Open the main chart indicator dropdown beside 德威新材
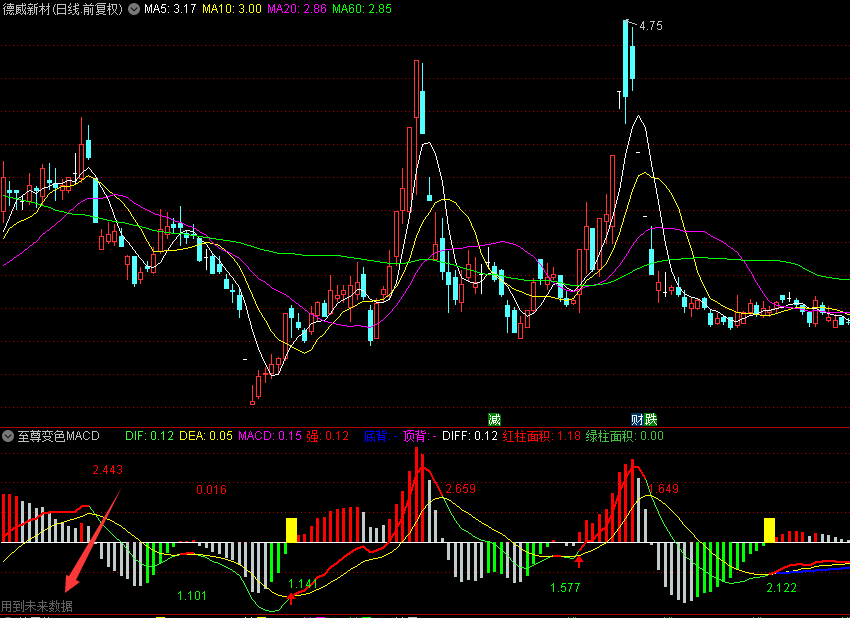 pos(134,9)
